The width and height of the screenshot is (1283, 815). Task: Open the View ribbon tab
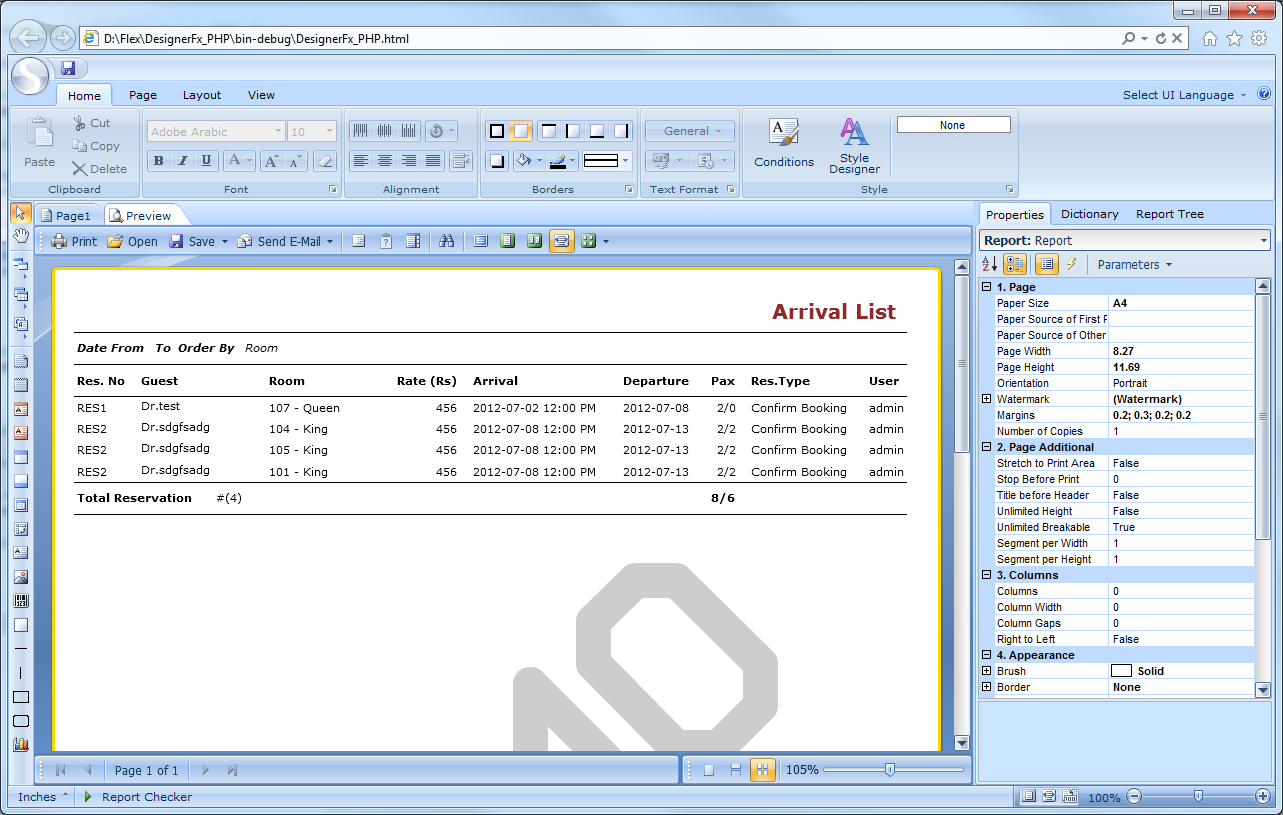(x=261, y=95)
